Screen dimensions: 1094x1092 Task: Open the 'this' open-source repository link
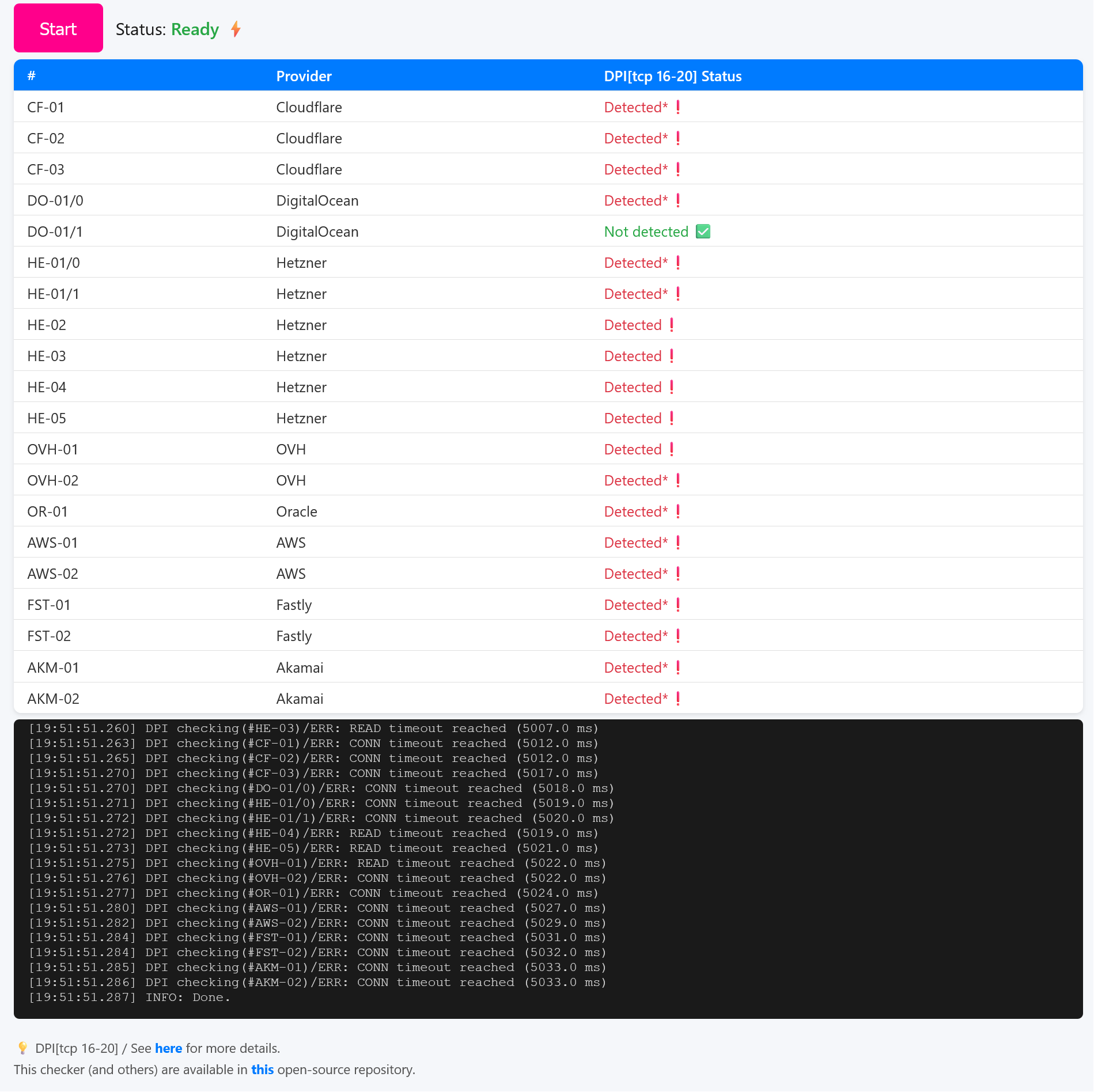click(x=263, y=1070)
